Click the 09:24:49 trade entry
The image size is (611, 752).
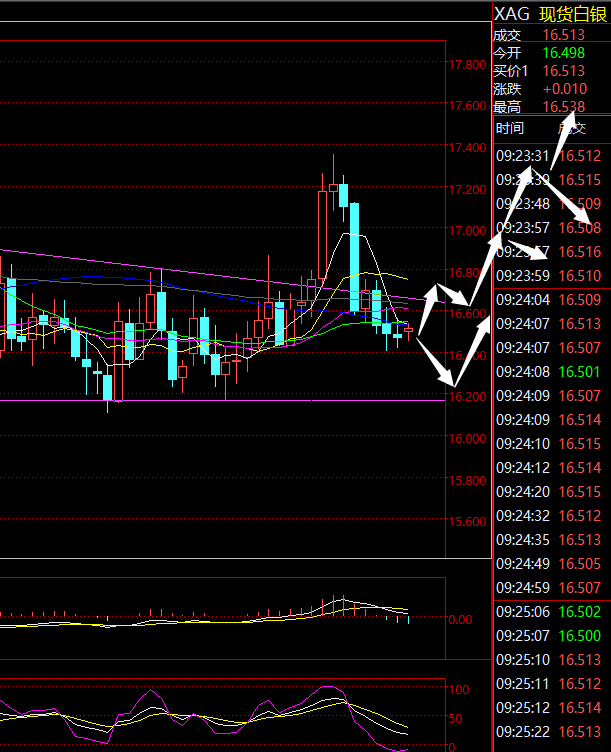pyautogui.click(x=550, y=564)
